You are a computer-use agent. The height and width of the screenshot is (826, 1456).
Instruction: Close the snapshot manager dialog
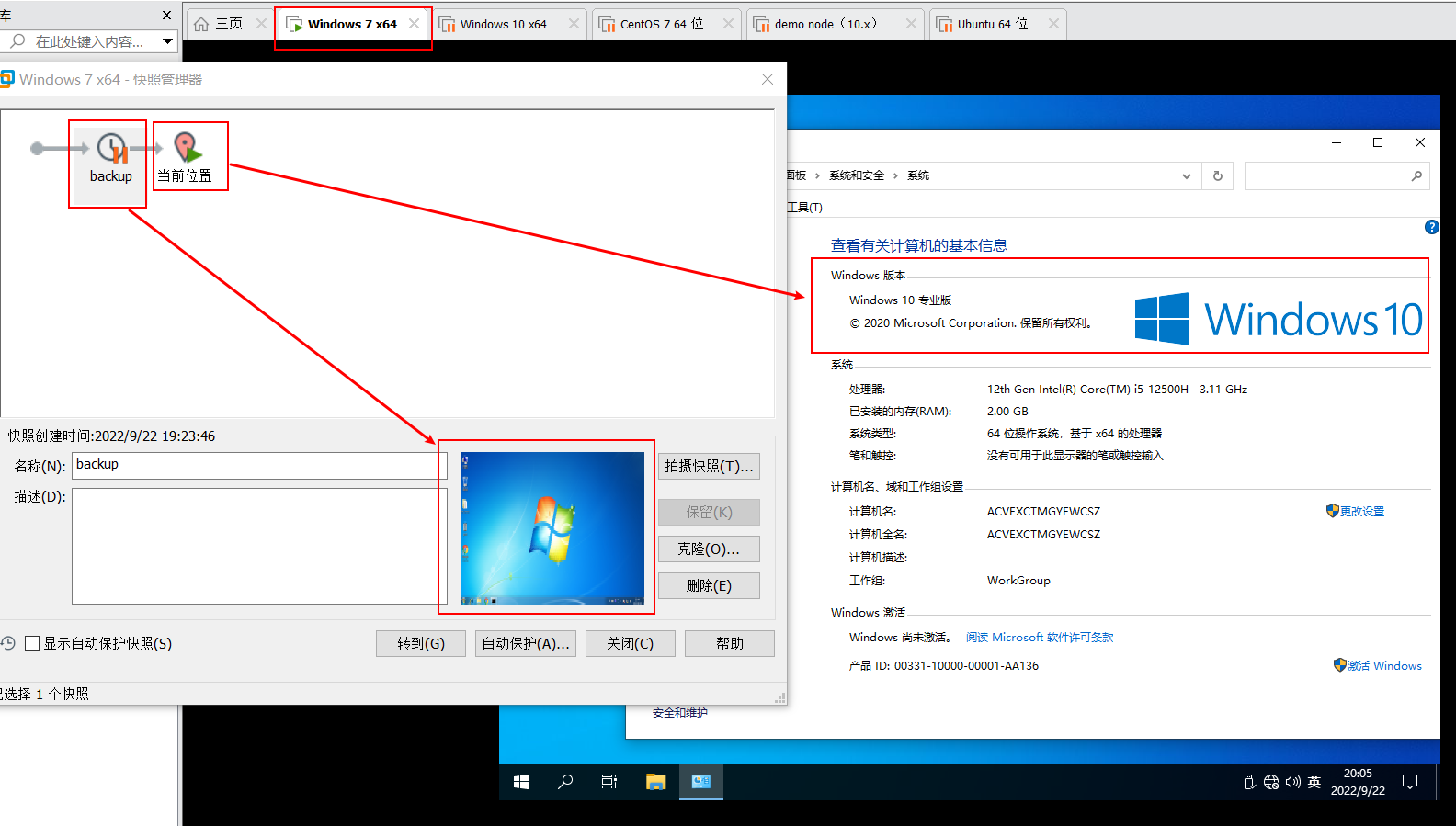click(x=768, y=80)
